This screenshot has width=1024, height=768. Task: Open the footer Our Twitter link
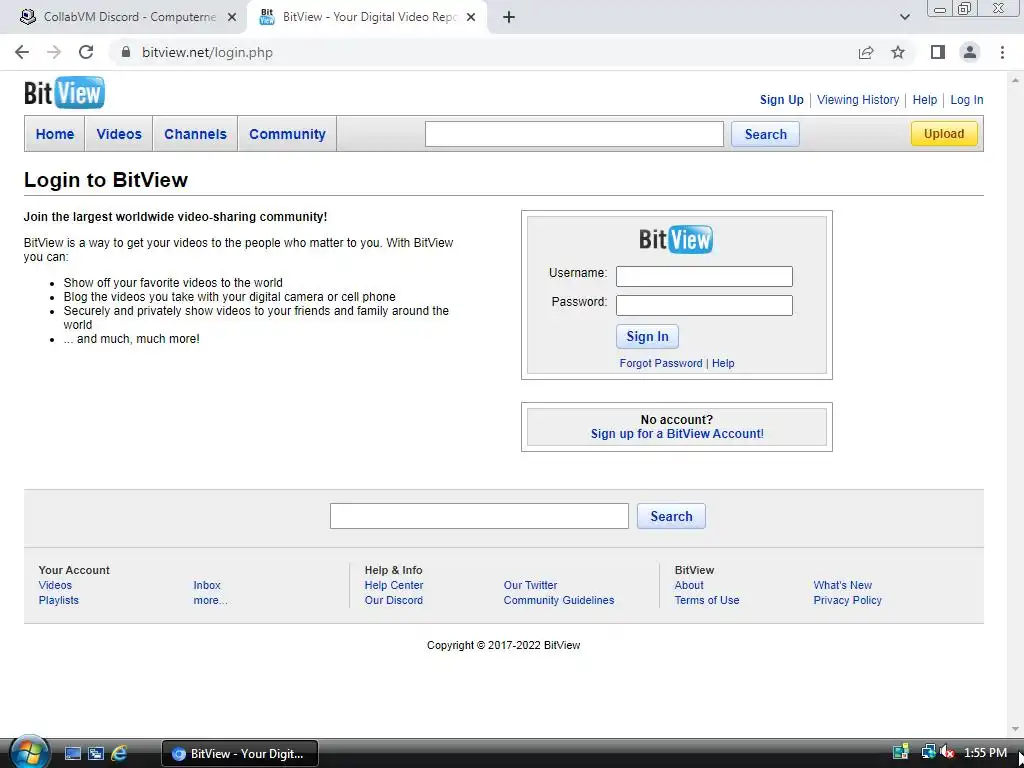(530, 585)
